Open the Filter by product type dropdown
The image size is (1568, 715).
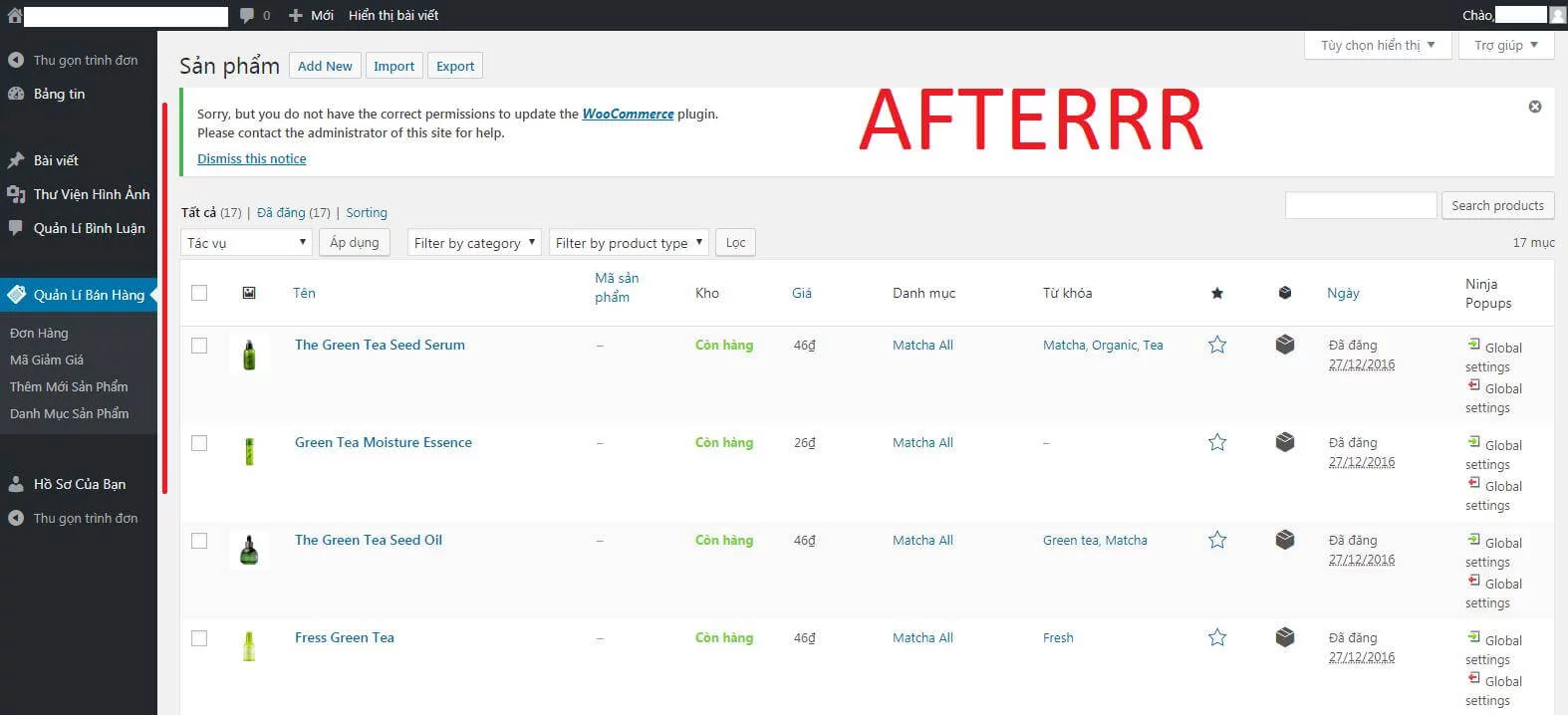pos(628,243)
